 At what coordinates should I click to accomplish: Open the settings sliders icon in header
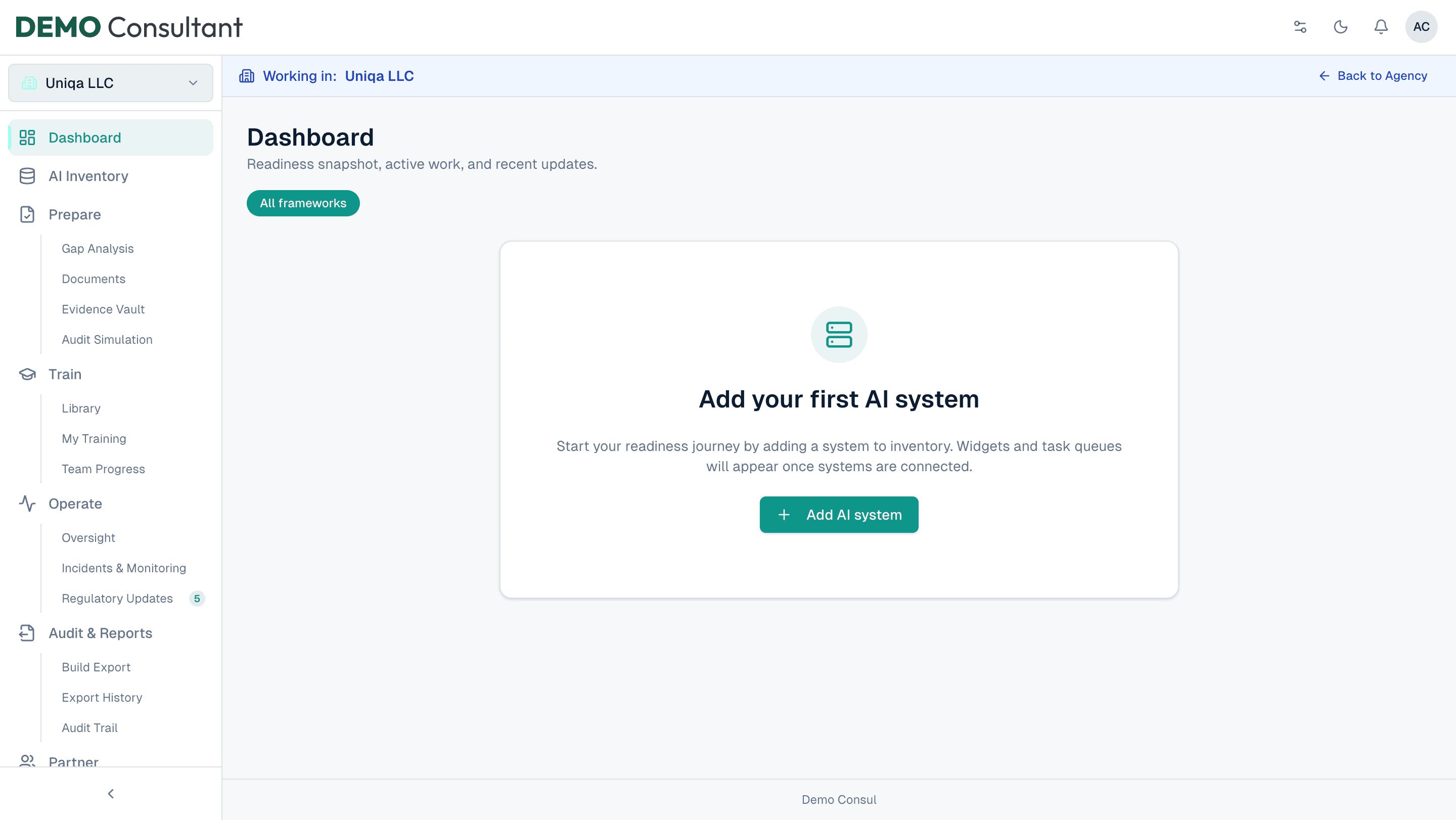(1300, 27)
